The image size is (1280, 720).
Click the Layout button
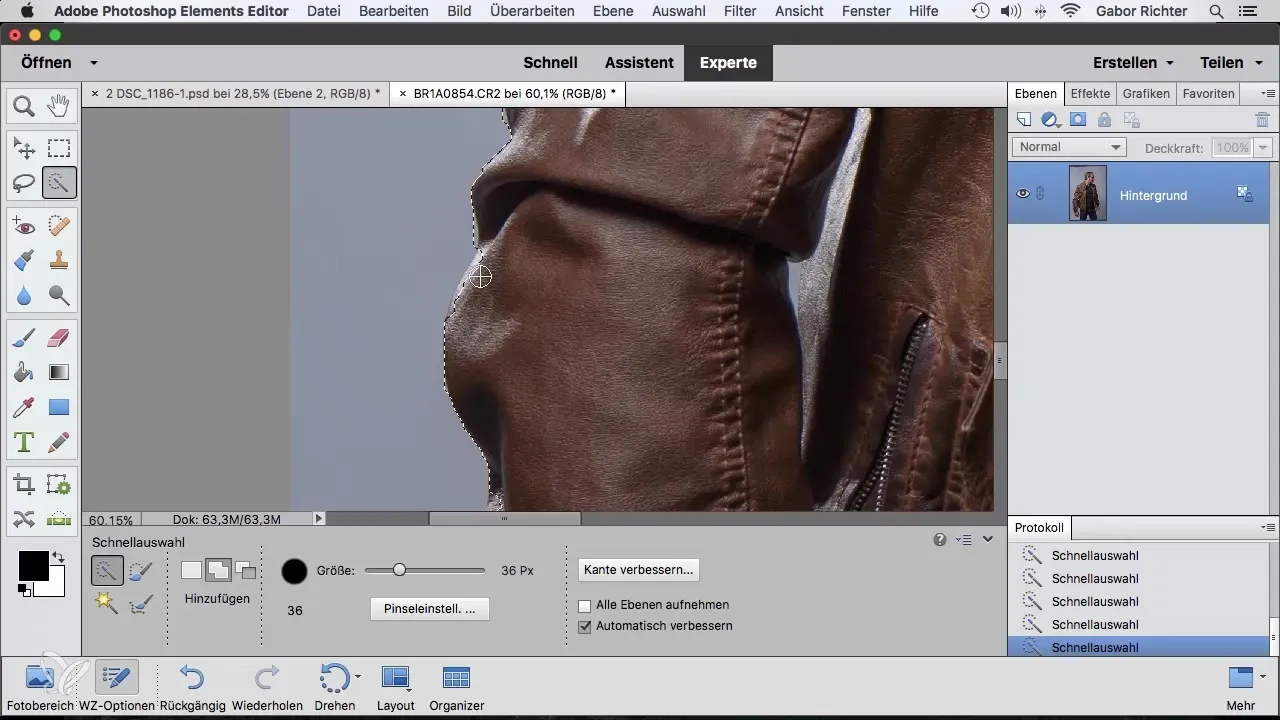tap(396, 686)
